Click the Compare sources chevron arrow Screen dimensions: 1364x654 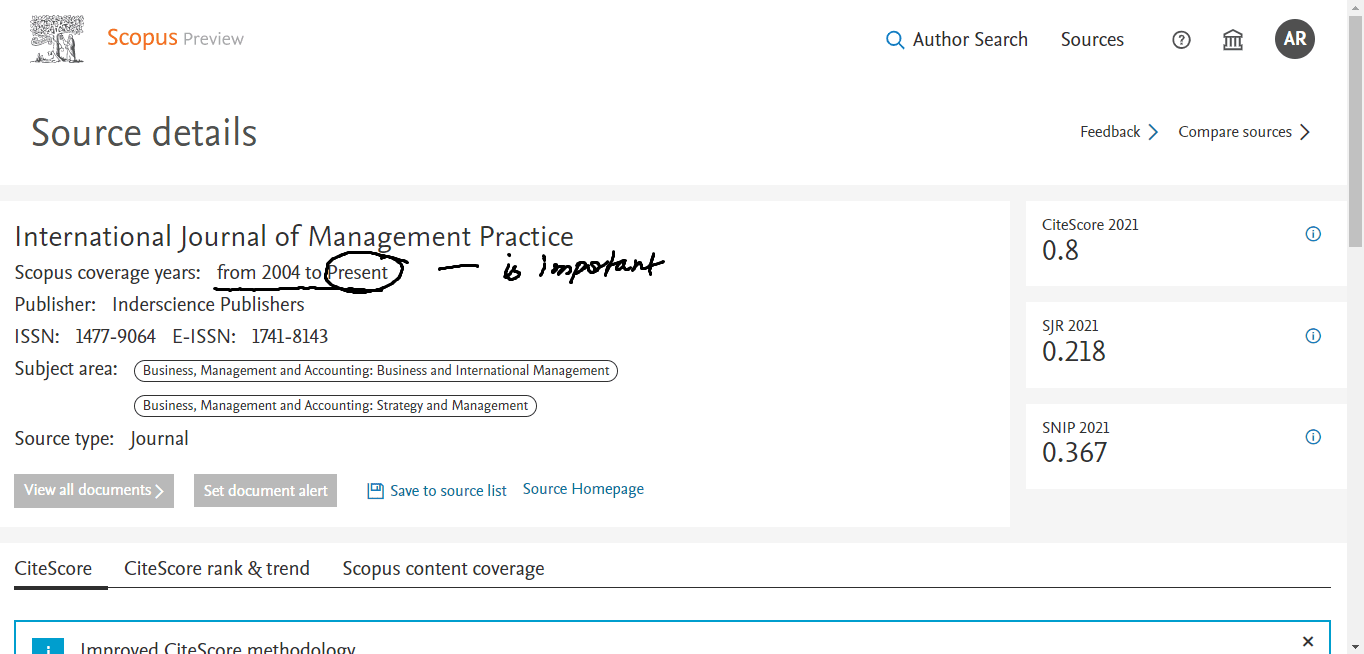(x=1304, y=132)
